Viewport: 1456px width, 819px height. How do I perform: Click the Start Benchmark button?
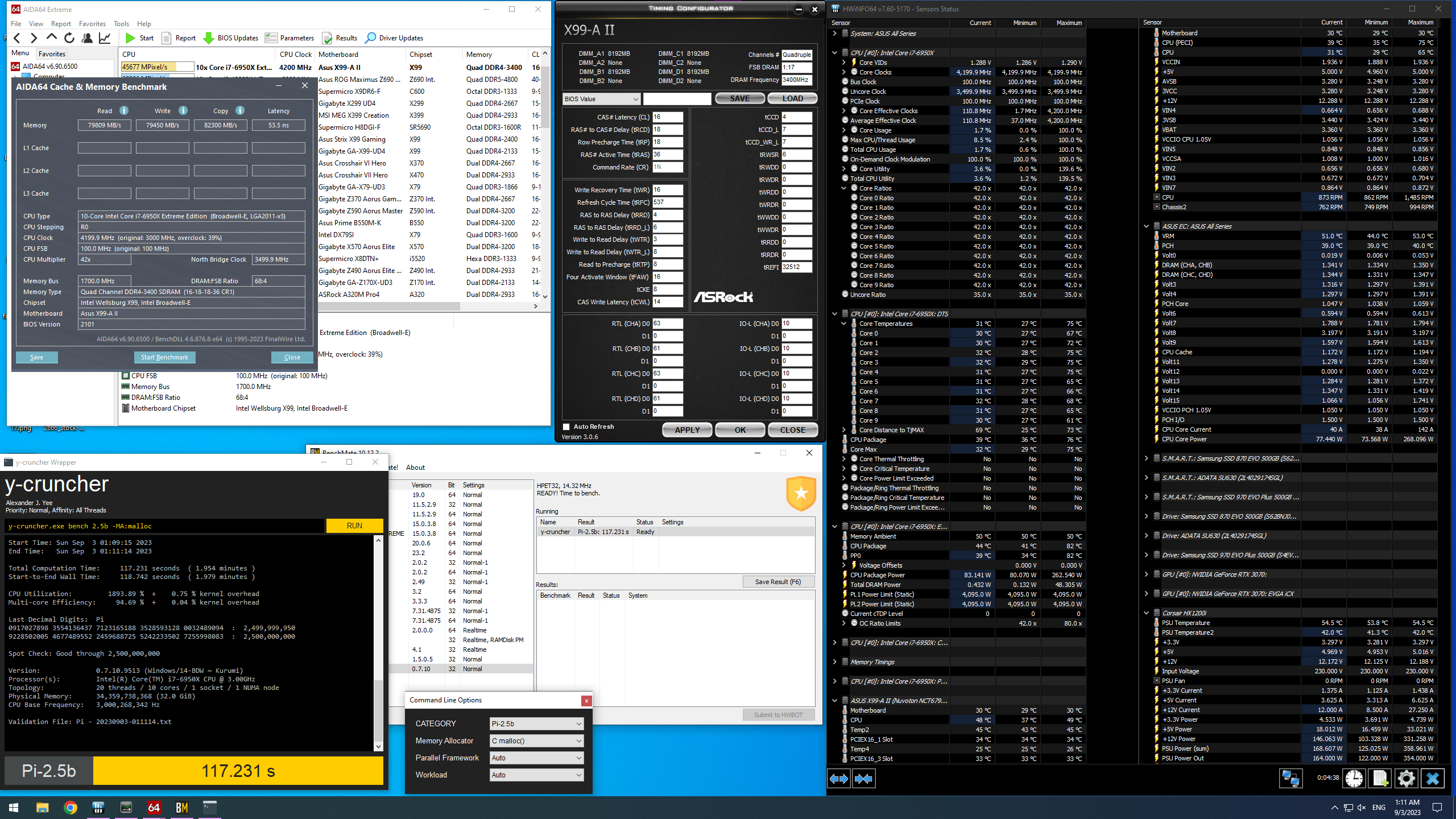click(x=164, y=357)
